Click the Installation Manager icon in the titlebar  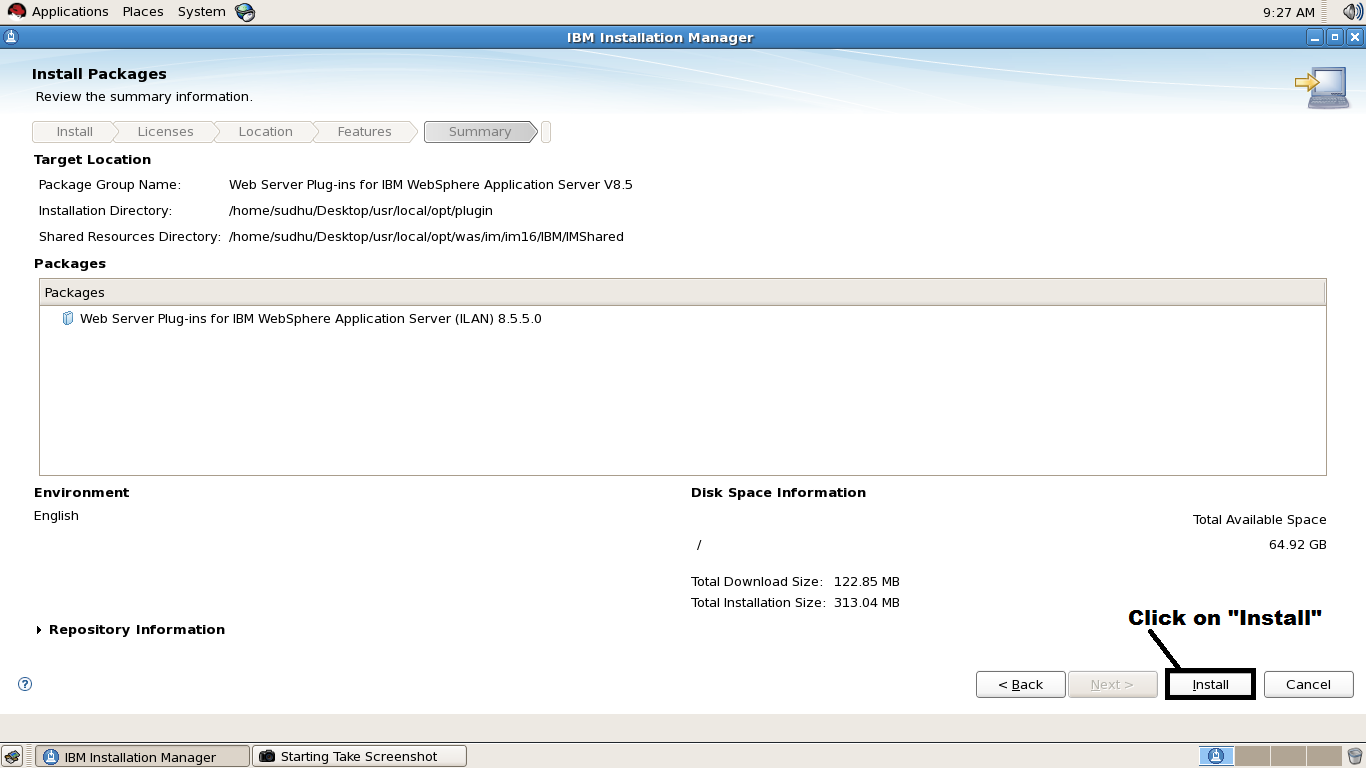coord(9,36)
